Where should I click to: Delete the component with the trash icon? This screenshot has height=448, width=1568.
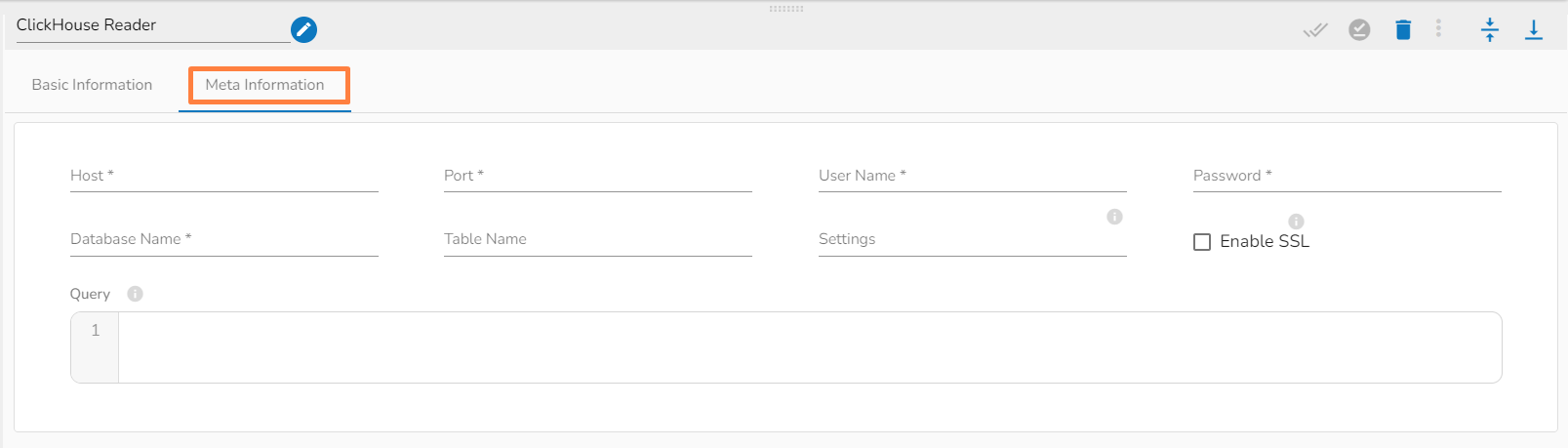[1403, 30]
